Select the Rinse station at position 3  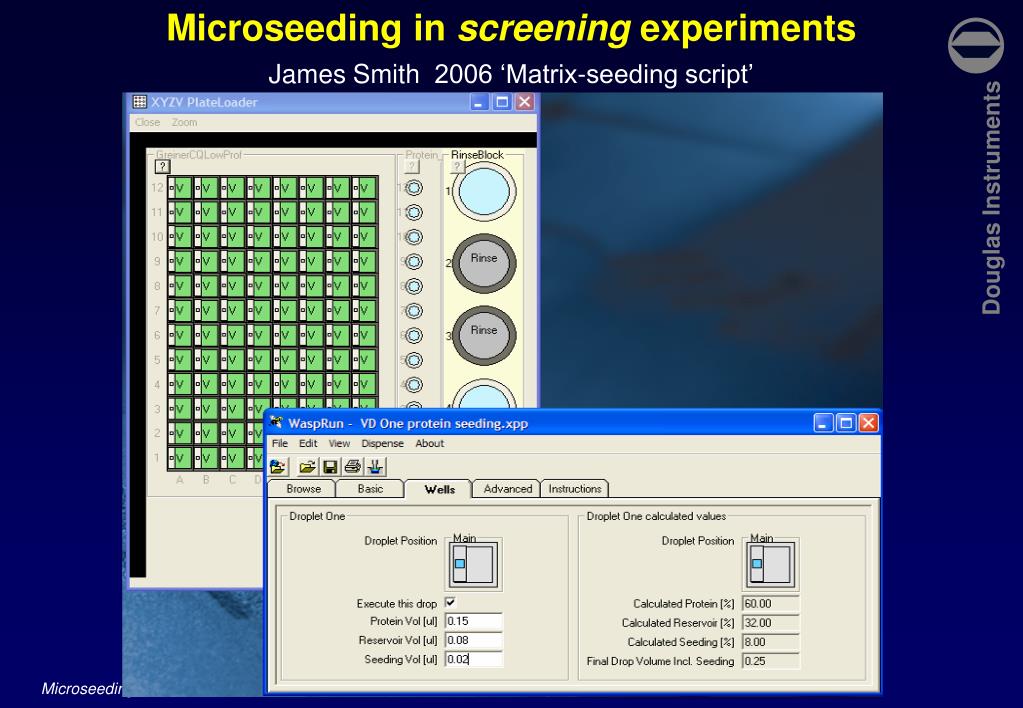pyautogui.click(x=484, y=335)
